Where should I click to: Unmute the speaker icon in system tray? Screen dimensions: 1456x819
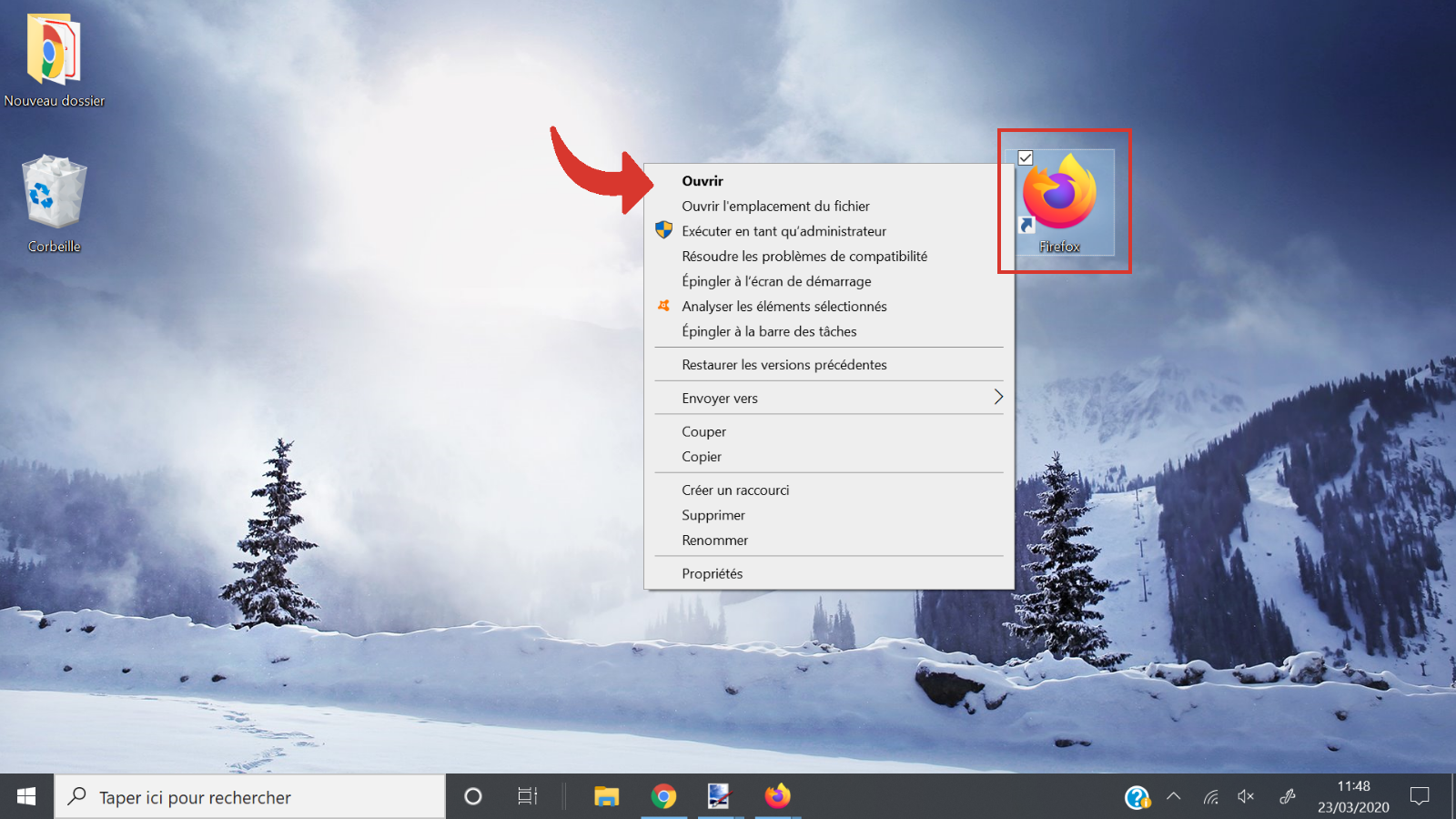[x=1245, y=795]
